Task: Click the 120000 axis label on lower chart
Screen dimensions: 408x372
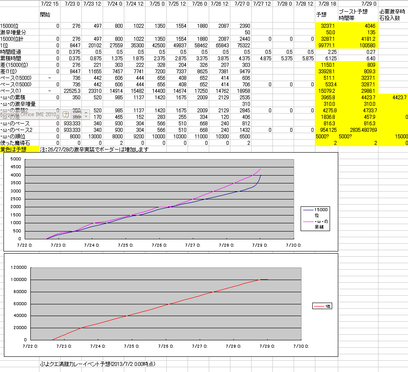Action: pos(19,267)
